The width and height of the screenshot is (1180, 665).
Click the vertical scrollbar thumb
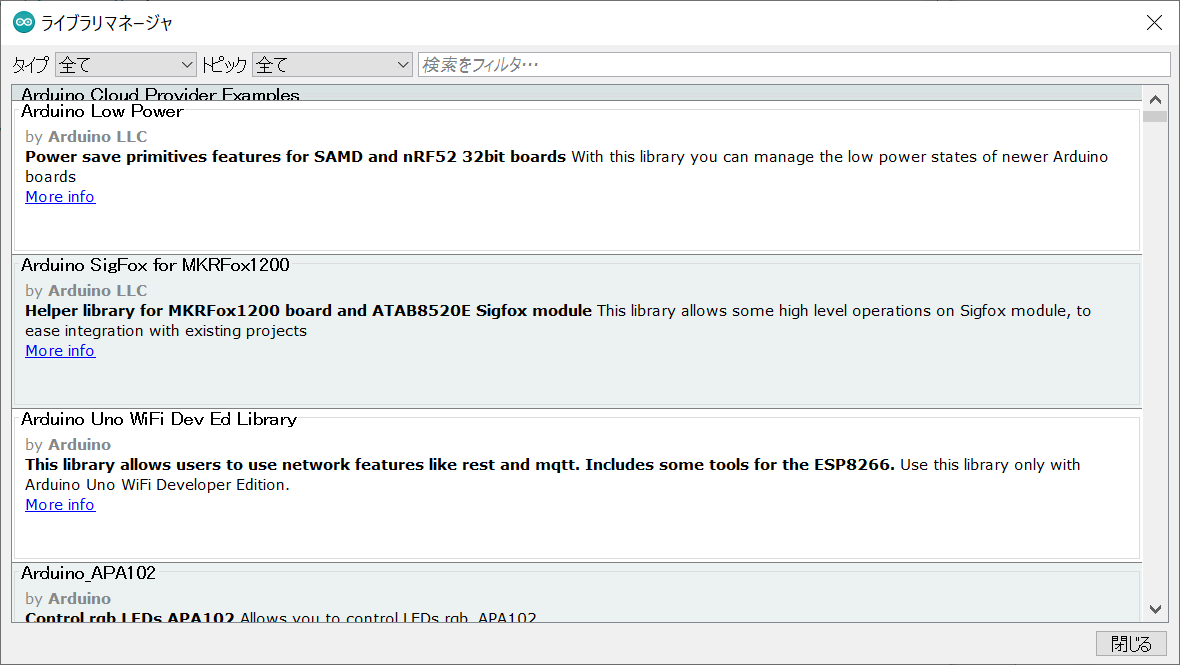pos(1154,117)
